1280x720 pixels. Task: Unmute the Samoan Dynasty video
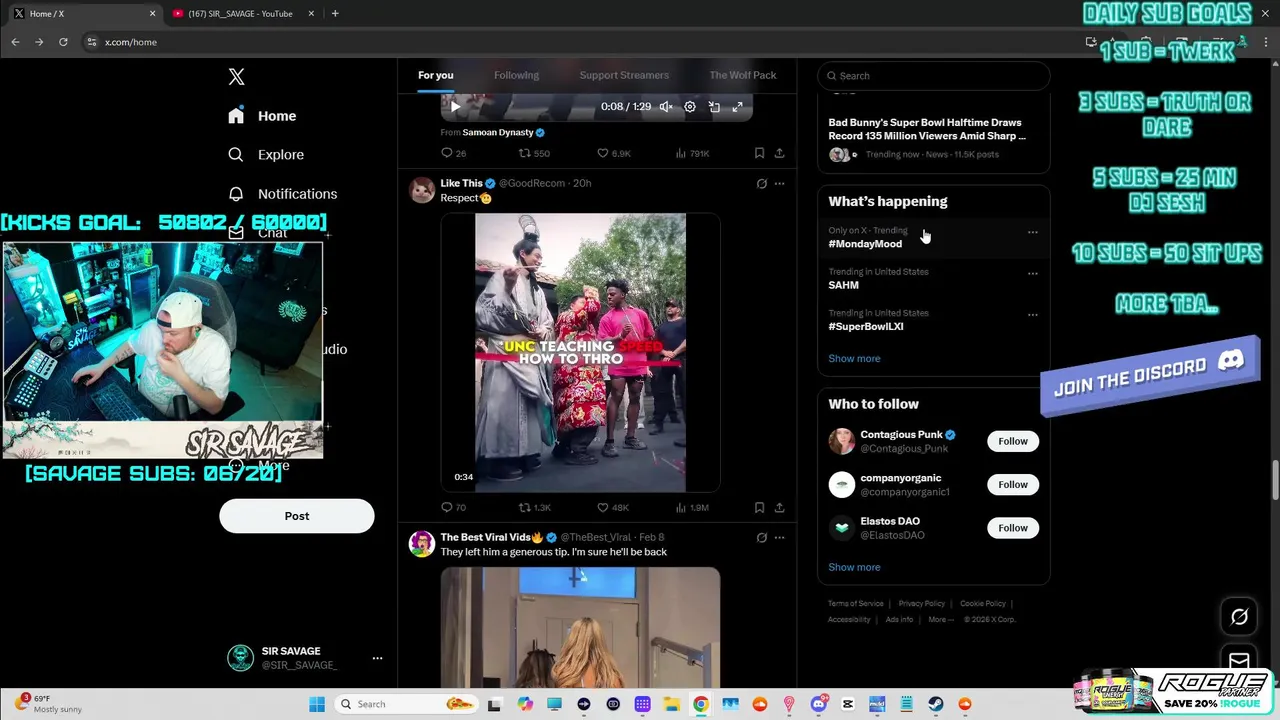[x=665, y=107]
